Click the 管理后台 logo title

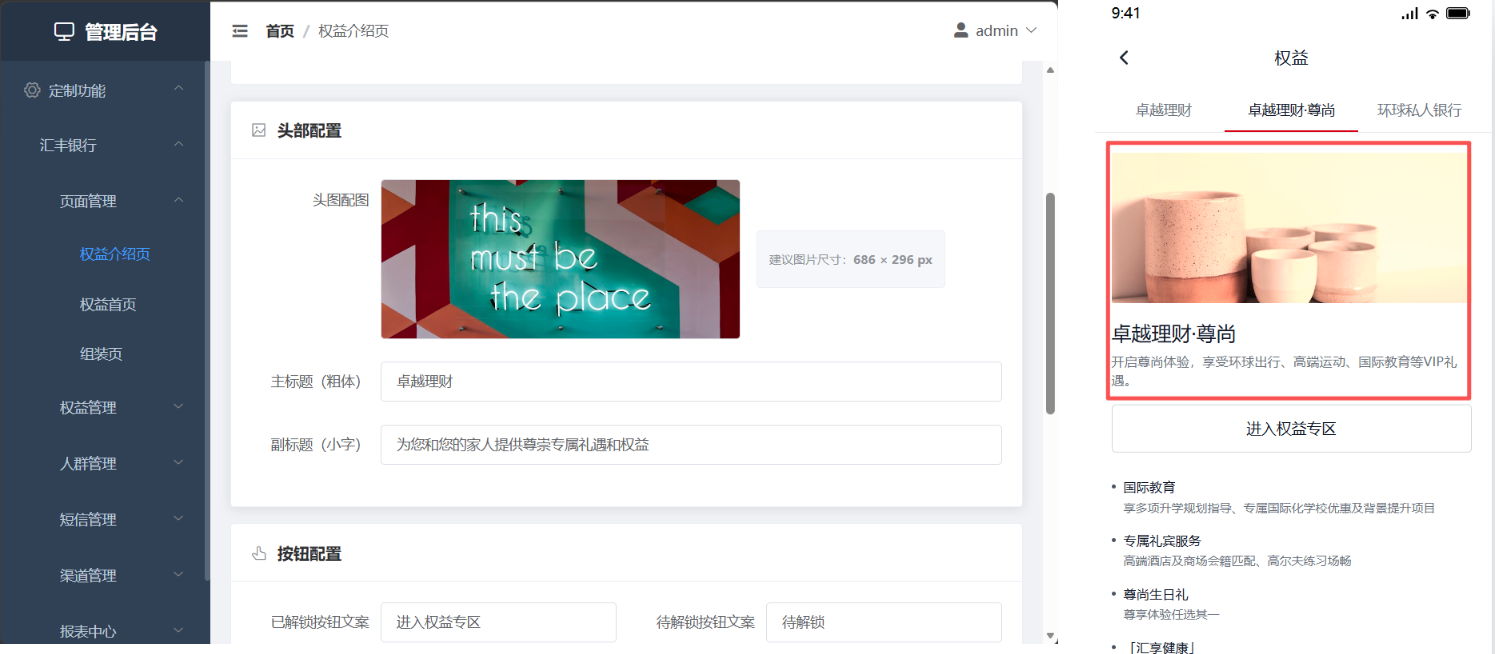[121, 32]
